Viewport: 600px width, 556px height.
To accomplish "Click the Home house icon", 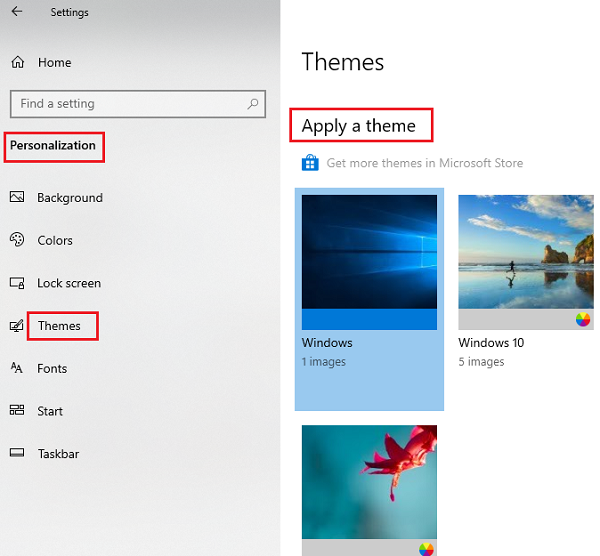I will 17,62.
